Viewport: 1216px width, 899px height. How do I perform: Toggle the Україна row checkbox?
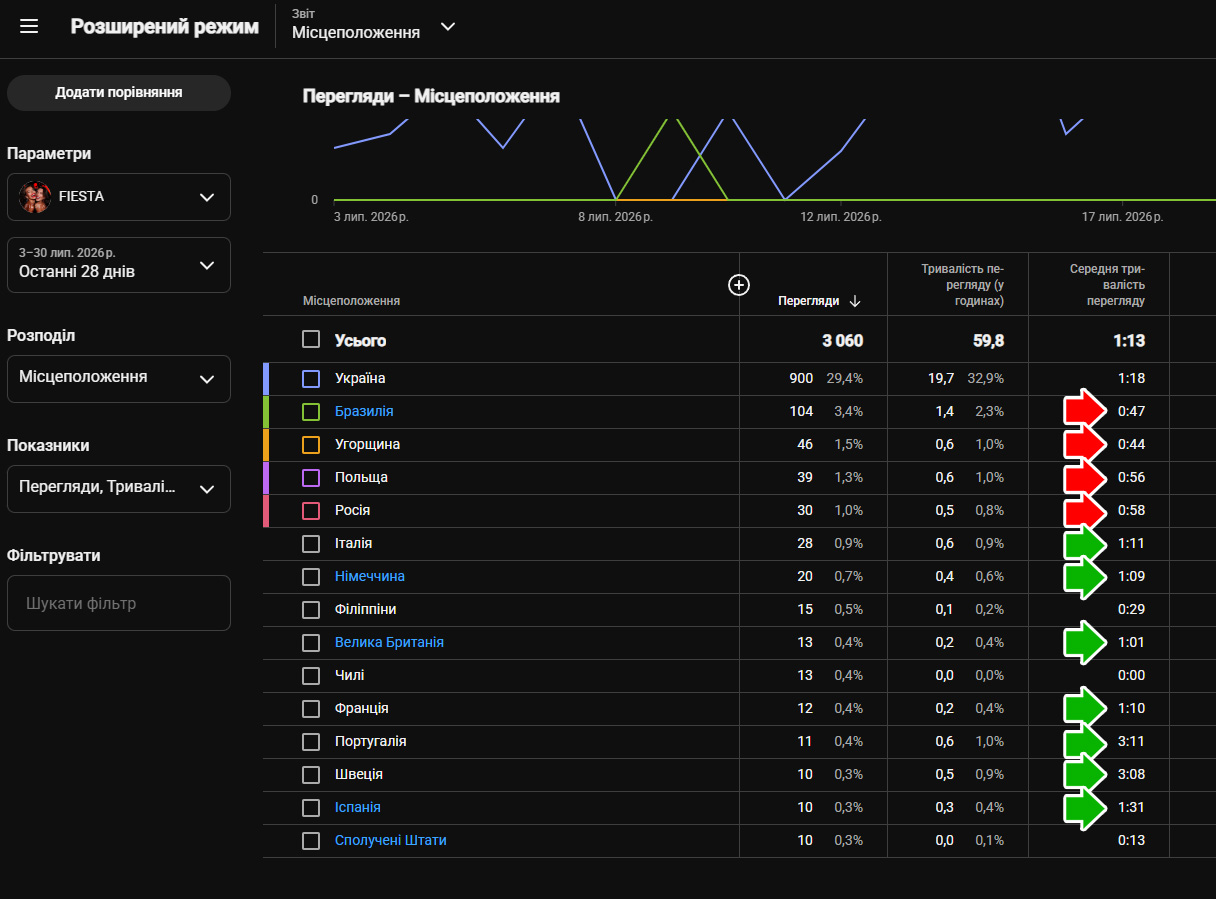click(x=311, y=379)
